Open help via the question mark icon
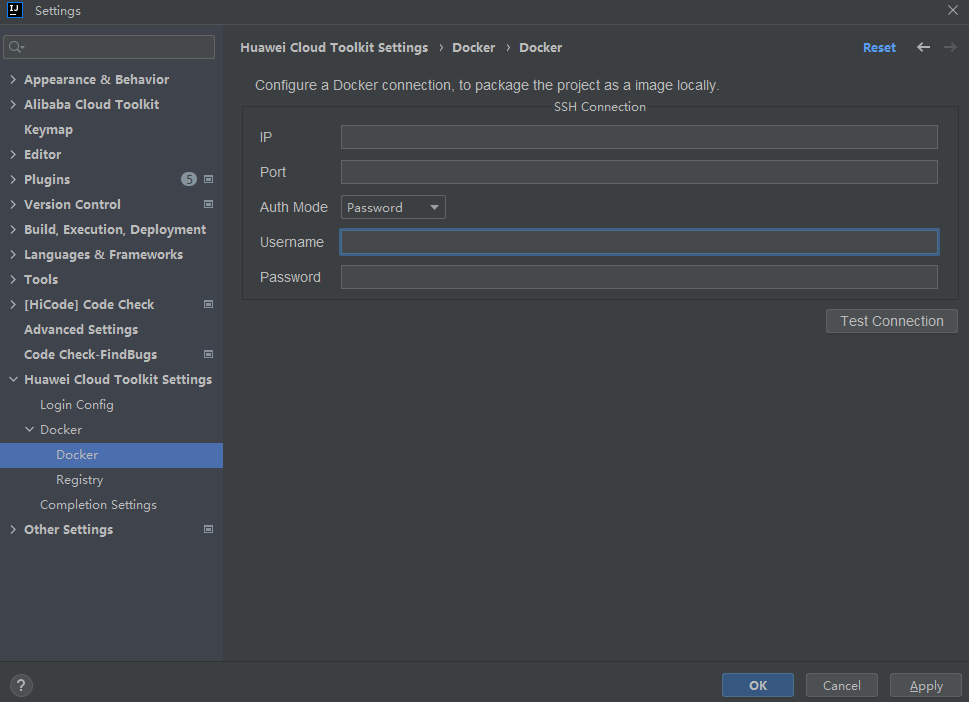Screen dimensions: 969x702 point(21,685)
